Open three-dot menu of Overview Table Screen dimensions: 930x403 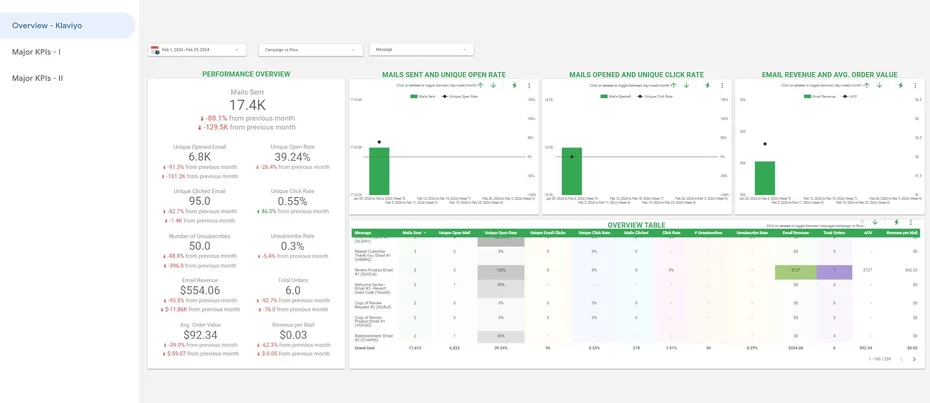click(910, 222)
